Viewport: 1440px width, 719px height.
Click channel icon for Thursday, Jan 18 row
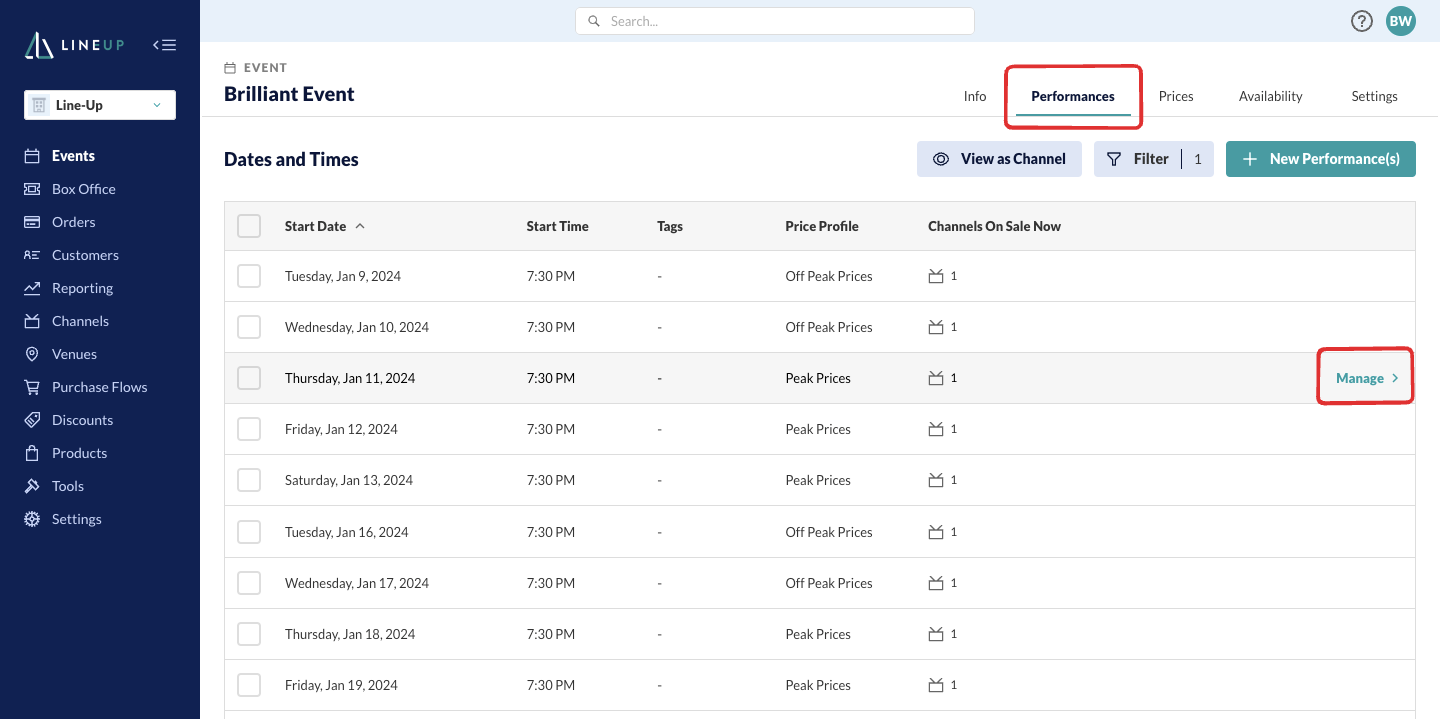coord(936,634)
